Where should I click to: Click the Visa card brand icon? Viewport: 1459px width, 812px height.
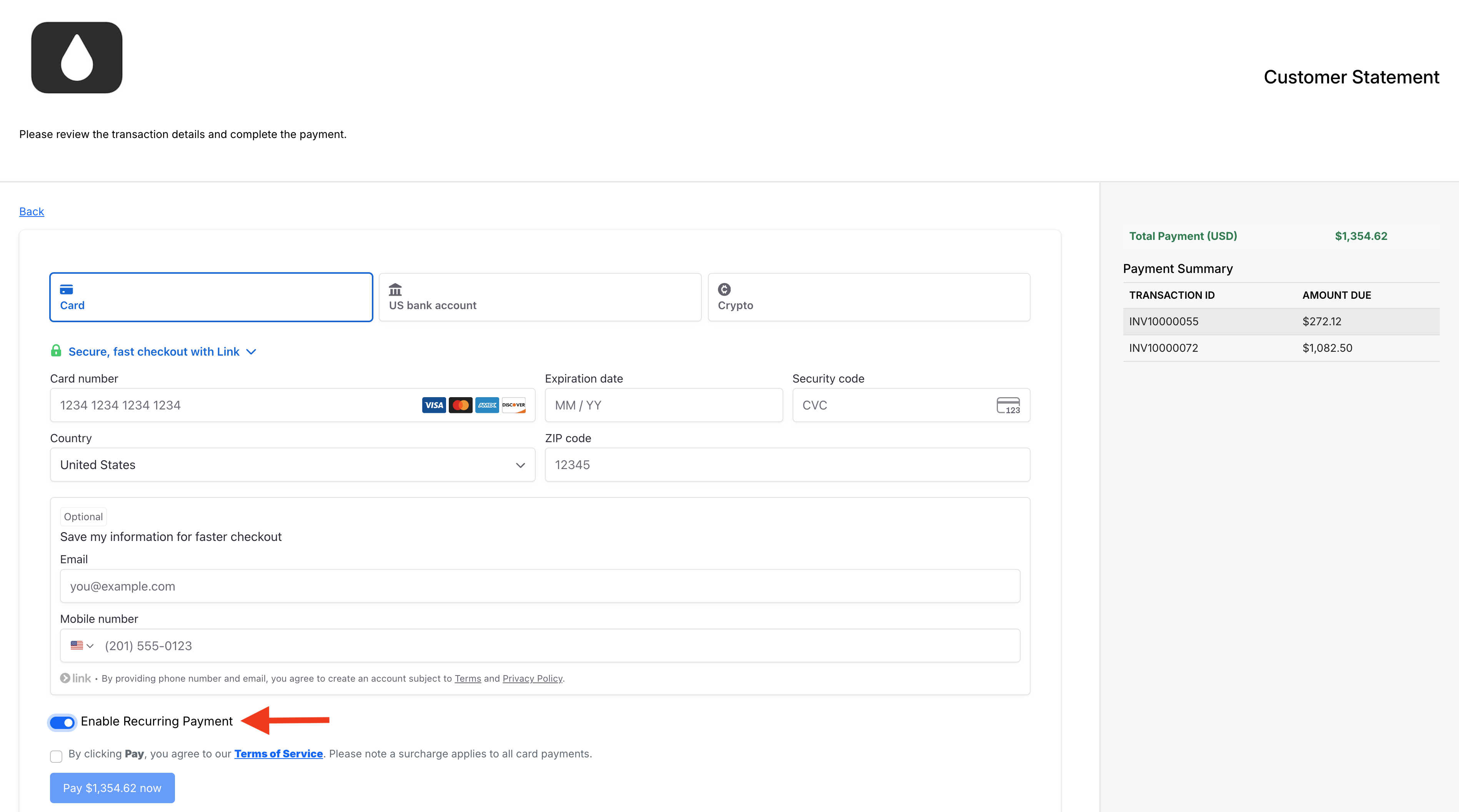434,405
